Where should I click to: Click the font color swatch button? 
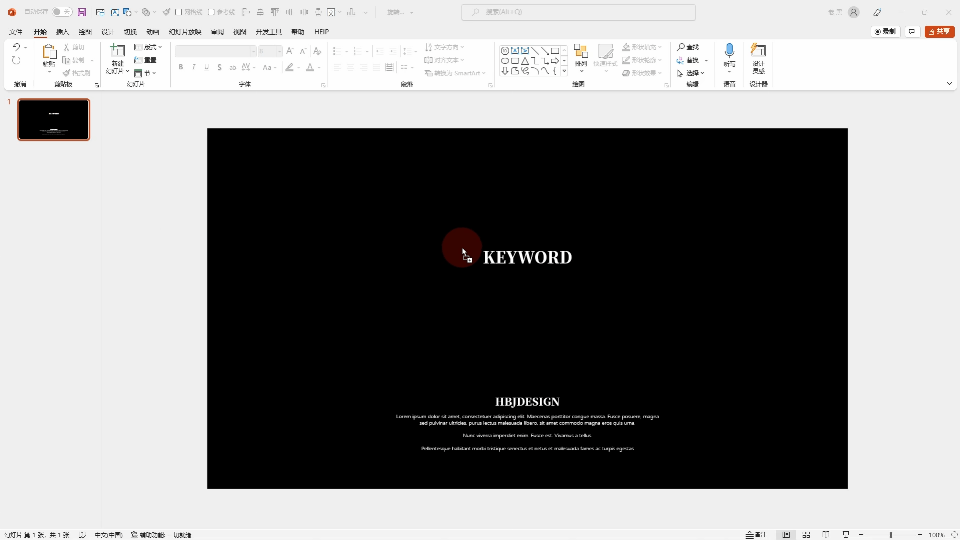(x=310, y=67)
